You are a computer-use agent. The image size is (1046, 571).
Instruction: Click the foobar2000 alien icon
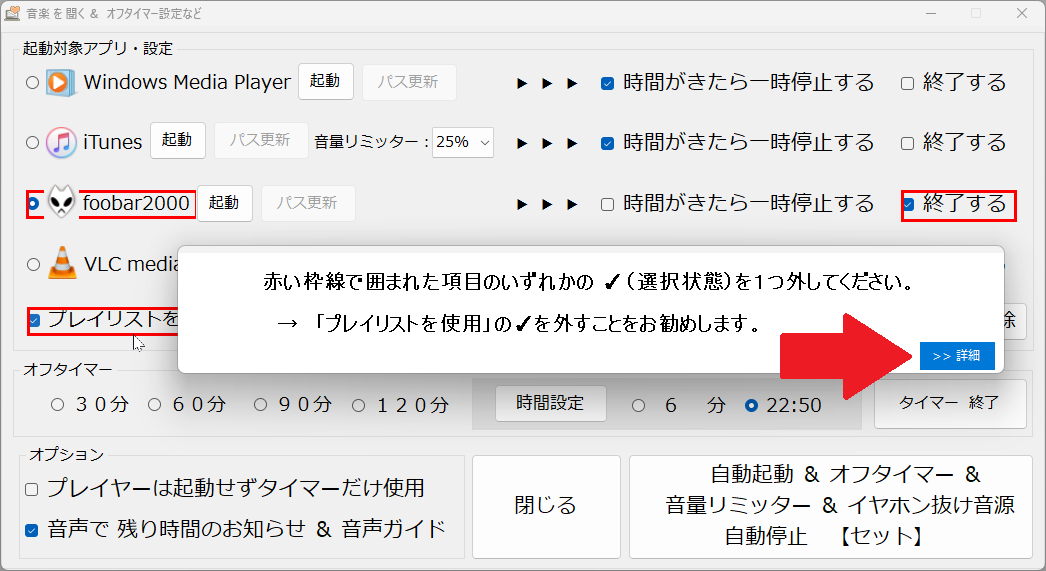(61, 202)
